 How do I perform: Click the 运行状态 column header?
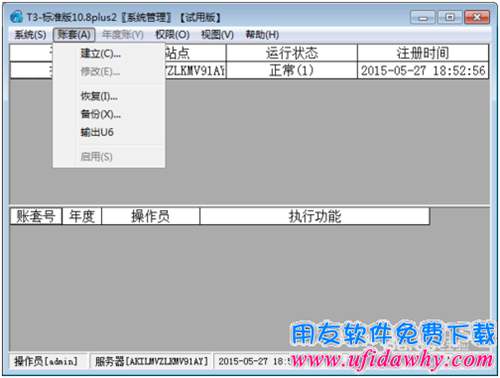(x=292, y=53)
